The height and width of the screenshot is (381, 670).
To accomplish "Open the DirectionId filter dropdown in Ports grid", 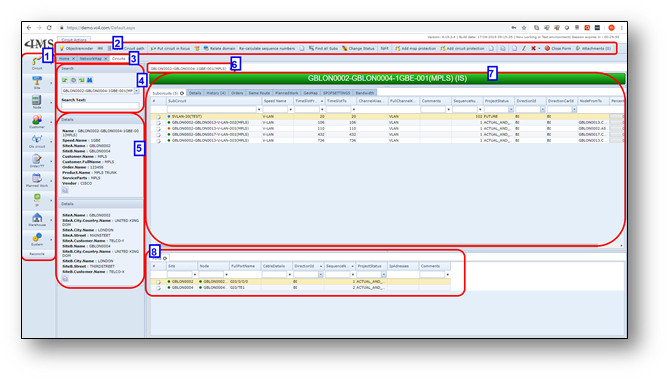I will click(320, 275).
